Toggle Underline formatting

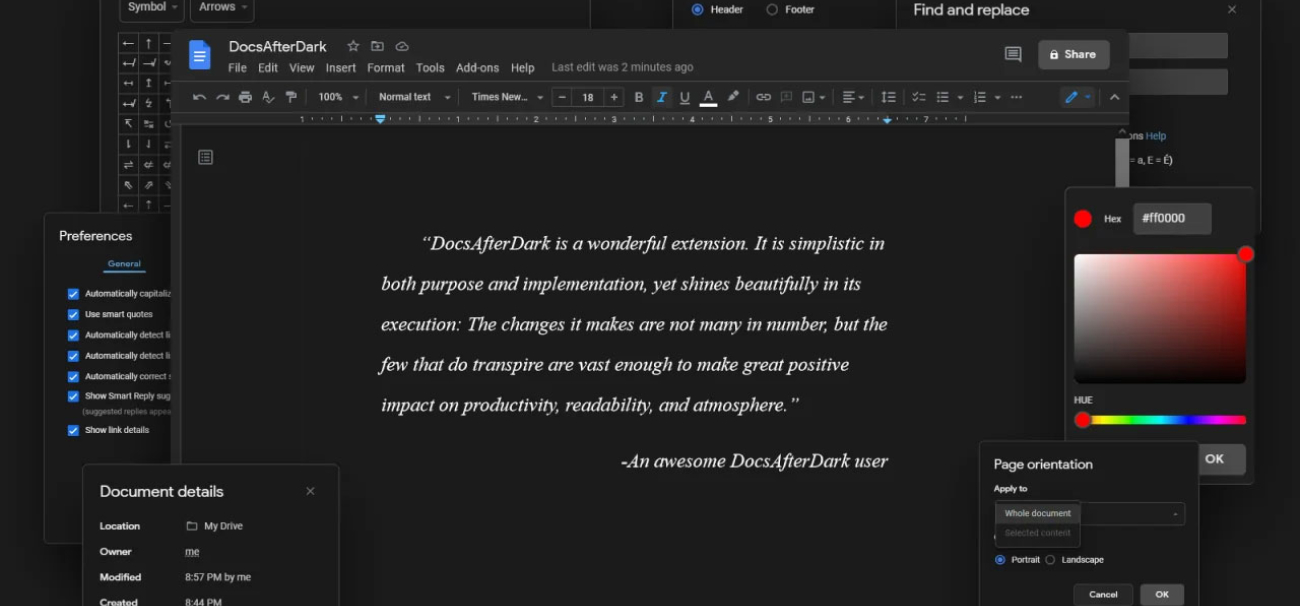click(685, 97)
